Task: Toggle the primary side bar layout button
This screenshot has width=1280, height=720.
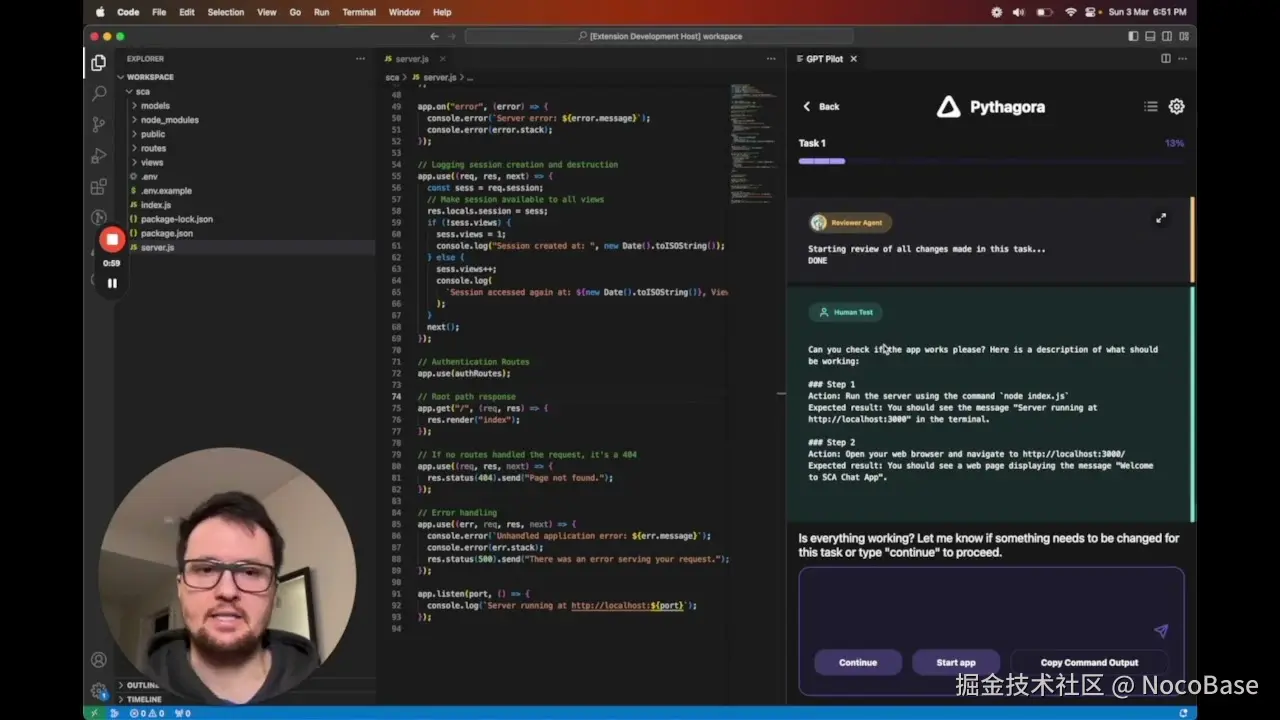Action: (x=1133, y=36)
